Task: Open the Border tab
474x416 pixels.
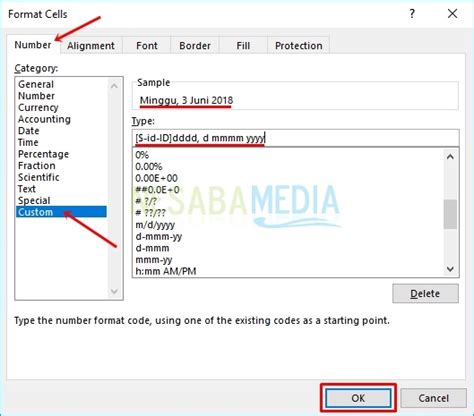Action: click(x=195, y=46)
